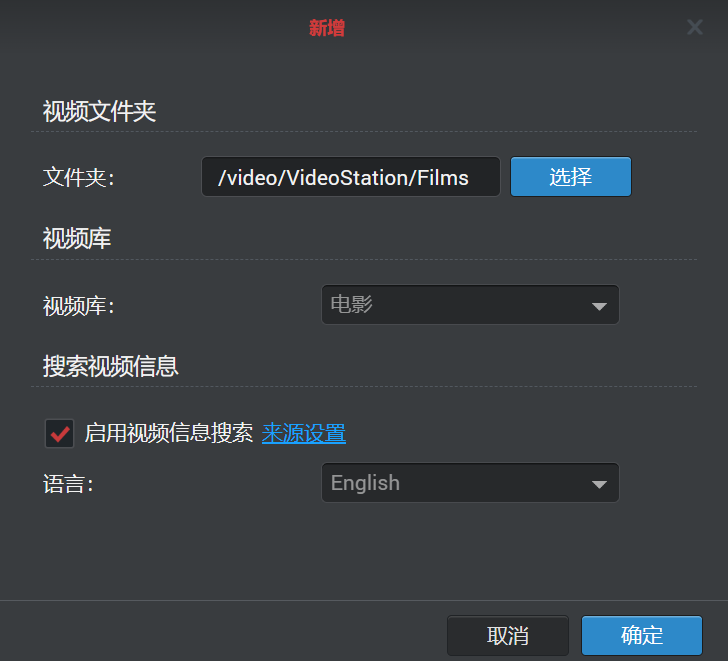Image resolution: width=728 pixels, height=661 pixels.
Task: Open the 来源设置 link
Action: coord(304,433)
